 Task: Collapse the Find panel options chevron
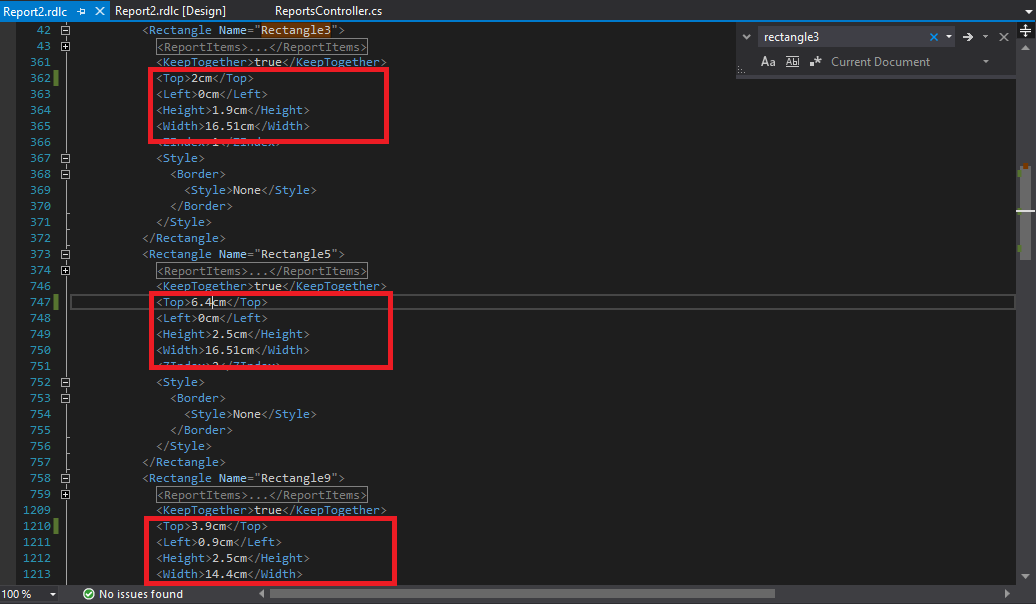(746, 36)
